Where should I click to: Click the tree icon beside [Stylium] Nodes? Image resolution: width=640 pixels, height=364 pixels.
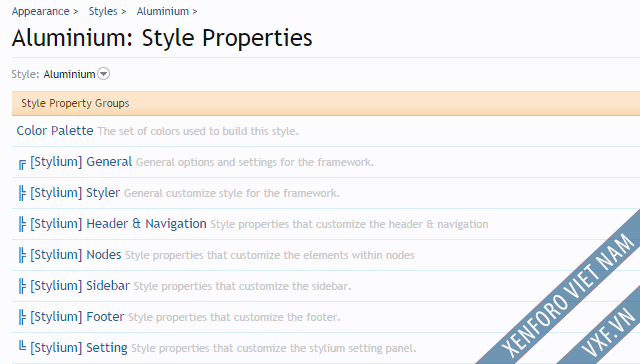pyautogui.click(x=22, y=255)
